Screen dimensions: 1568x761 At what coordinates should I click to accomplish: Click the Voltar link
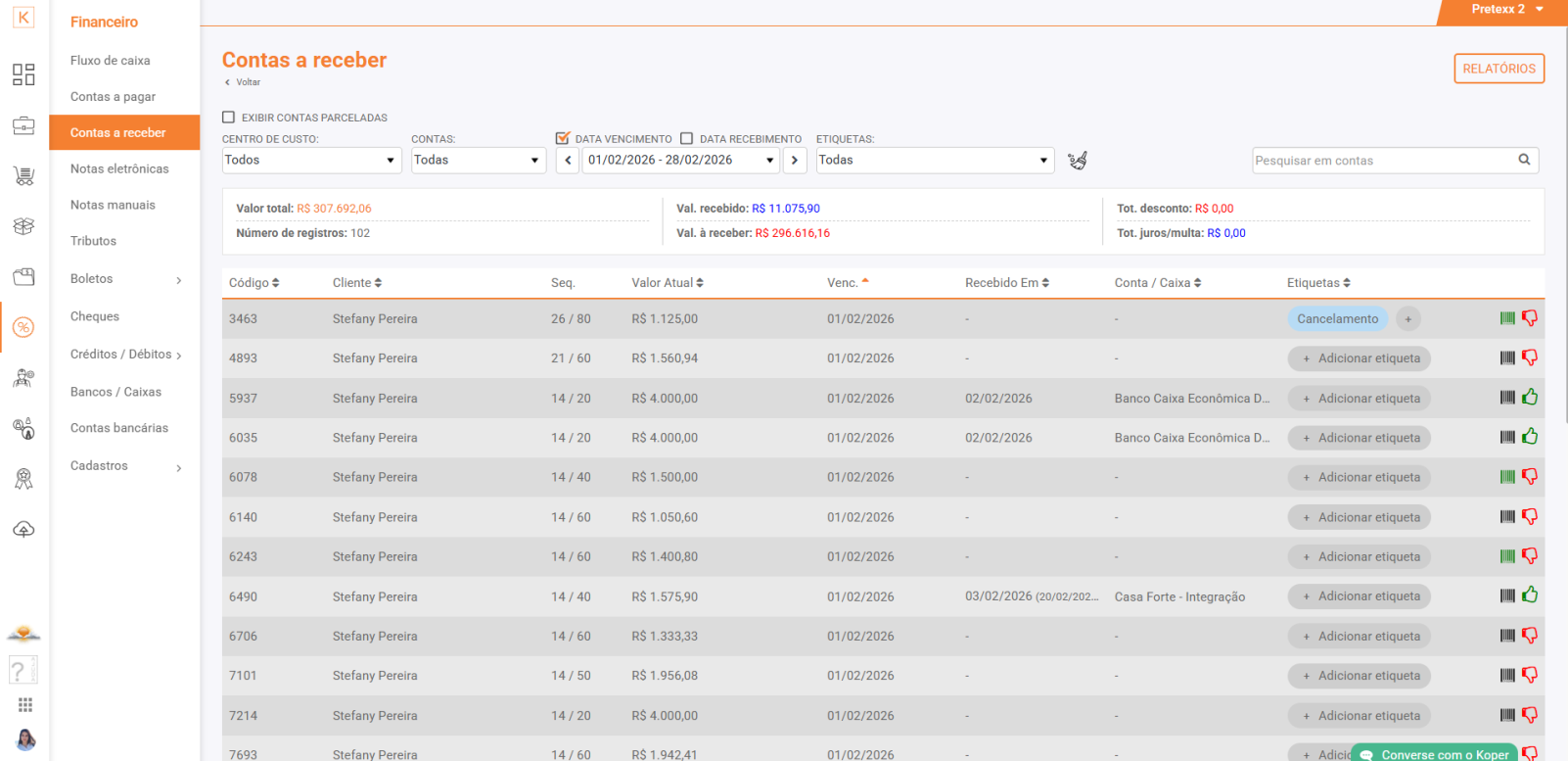[x=247, y=82]
